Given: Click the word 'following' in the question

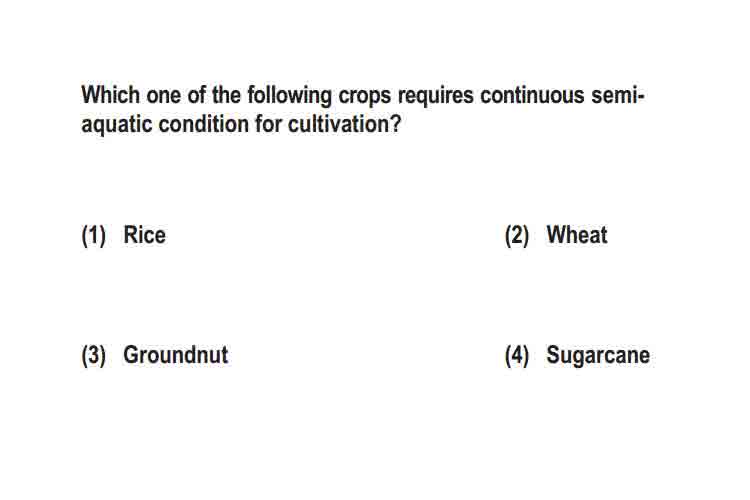Looking at the screenshot, I should (289, 96).
